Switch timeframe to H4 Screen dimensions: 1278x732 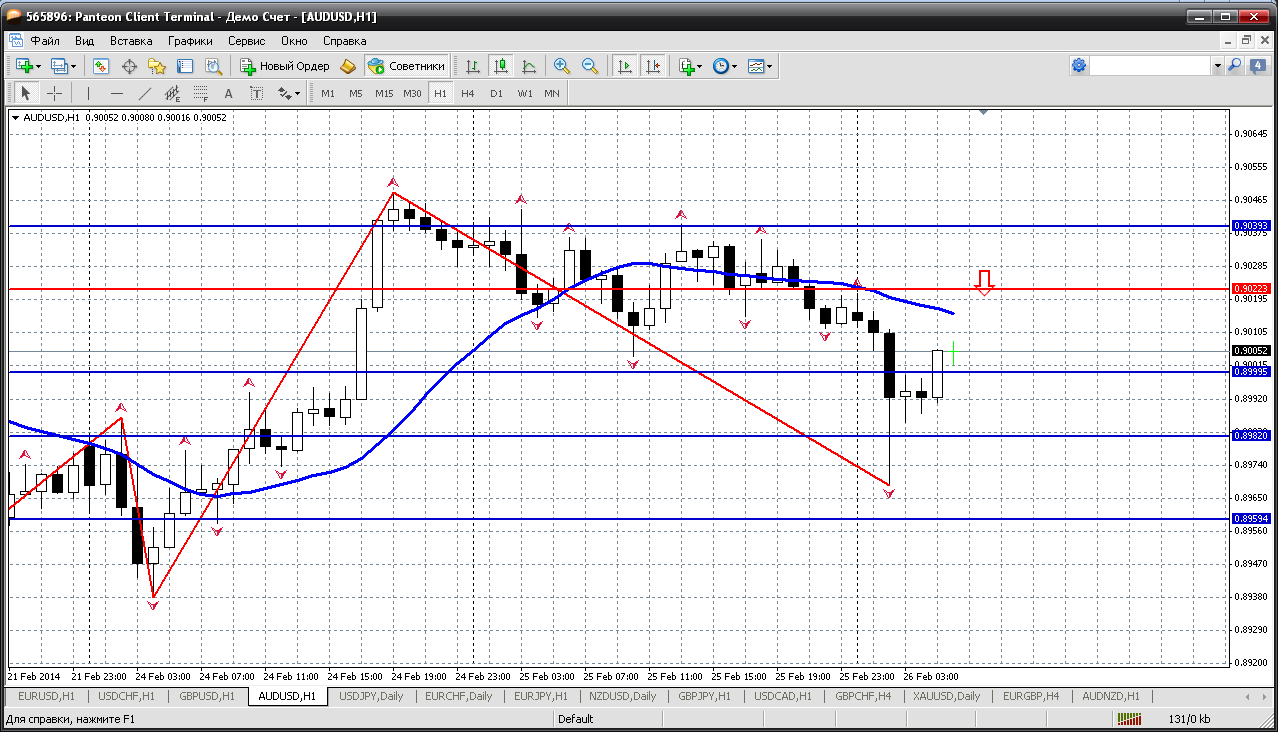[468, 93]
